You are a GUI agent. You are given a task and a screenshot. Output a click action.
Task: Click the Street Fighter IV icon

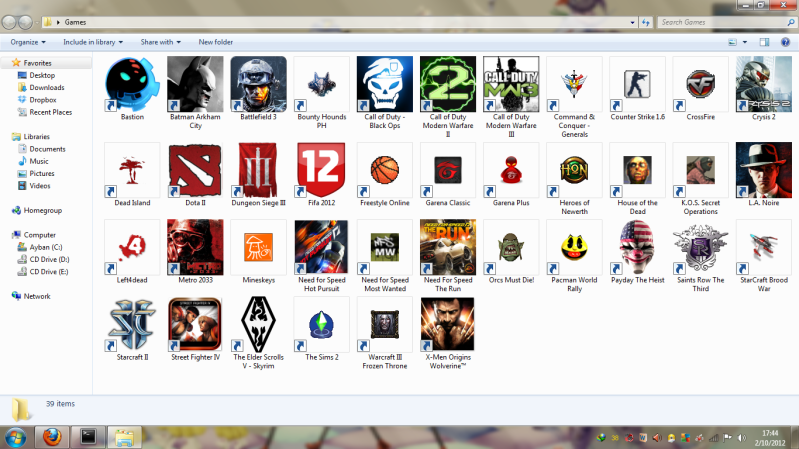195,325
